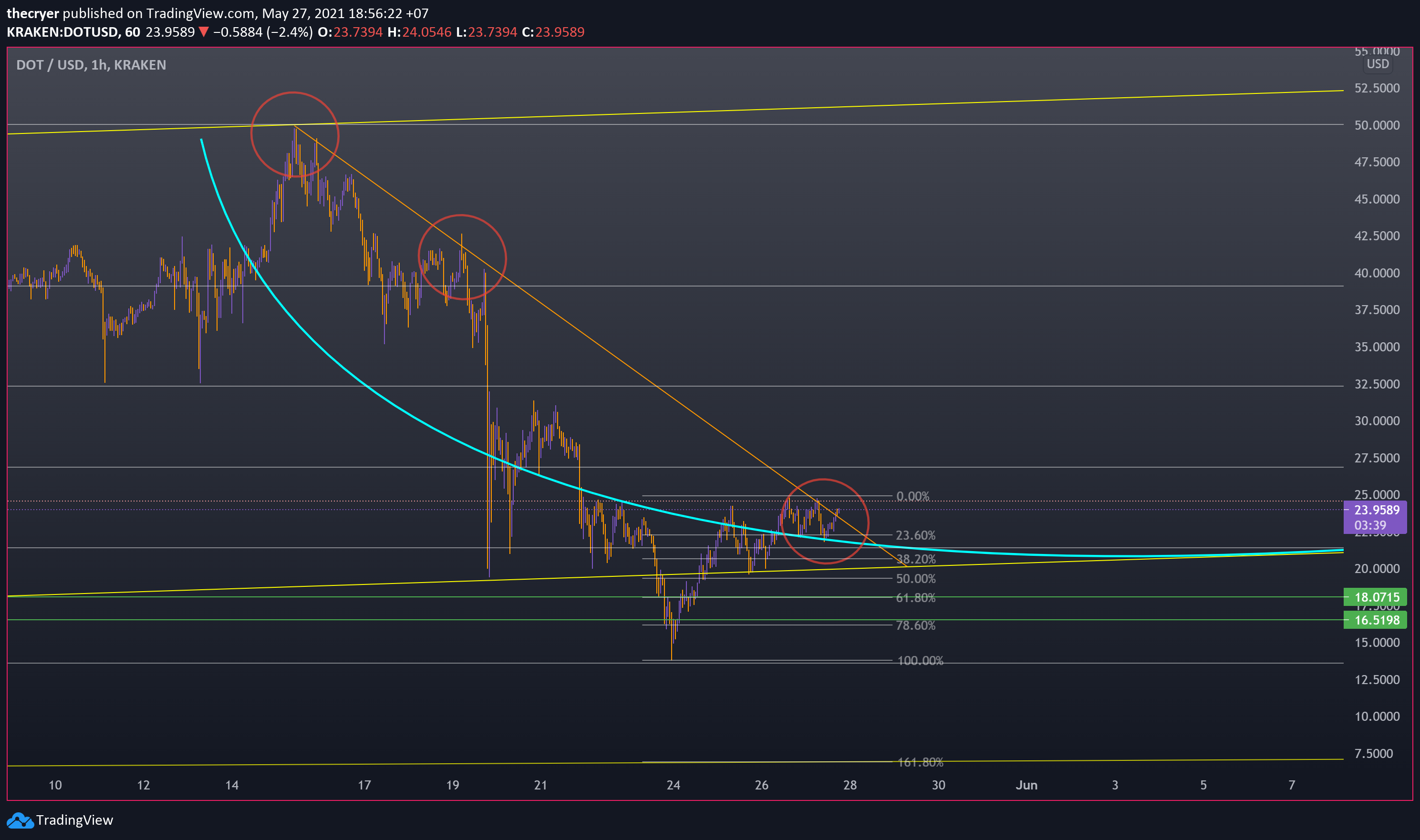This screenshot has width=1420, height=840.
Task: Click the 50.00% Fibonacci level label
Action: (x=916, y=578)
